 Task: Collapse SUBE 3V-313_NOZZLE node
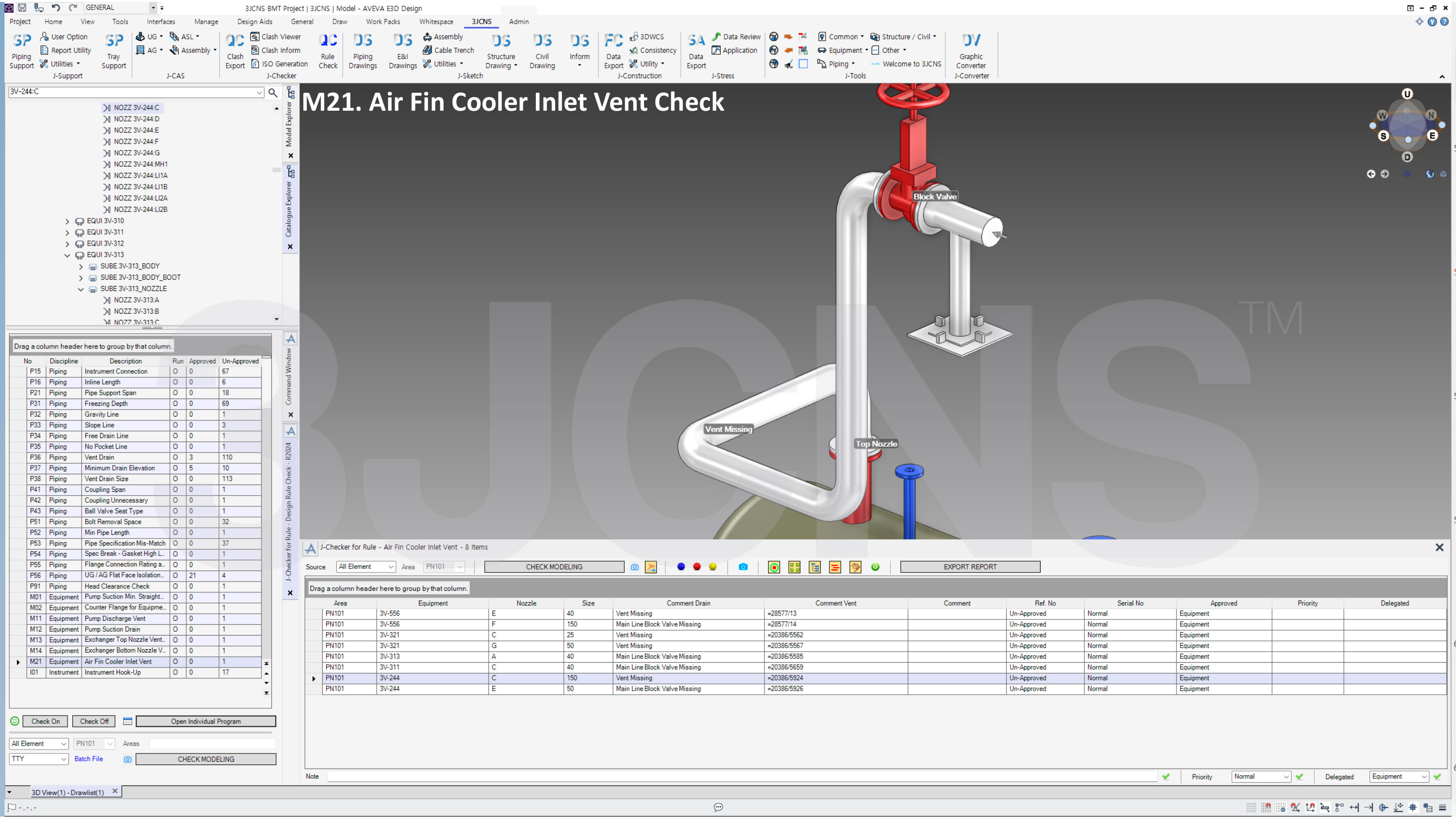[81, 289]
